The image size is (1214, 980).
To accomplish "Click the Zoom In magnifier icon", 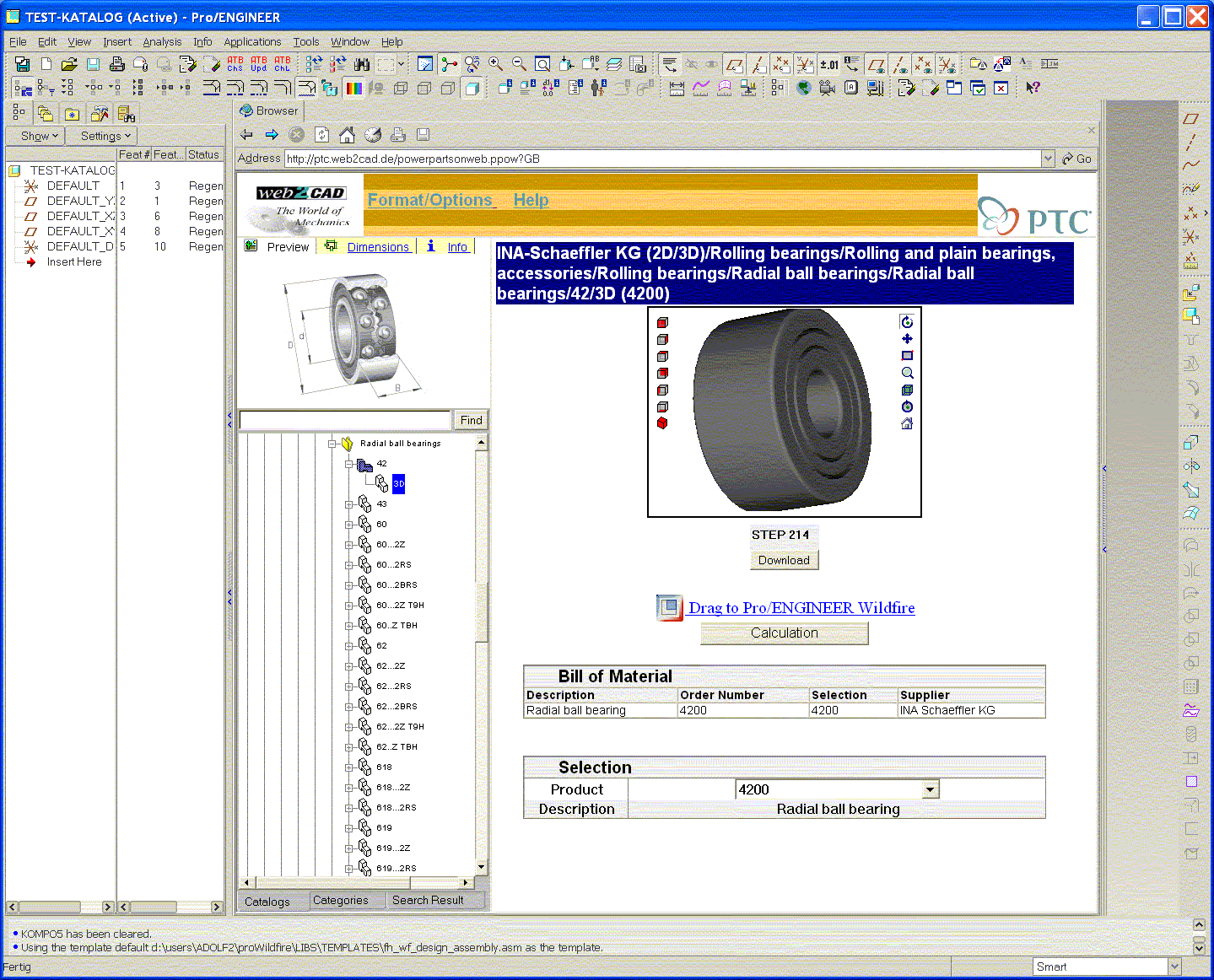I will click(x=496, y=64).
